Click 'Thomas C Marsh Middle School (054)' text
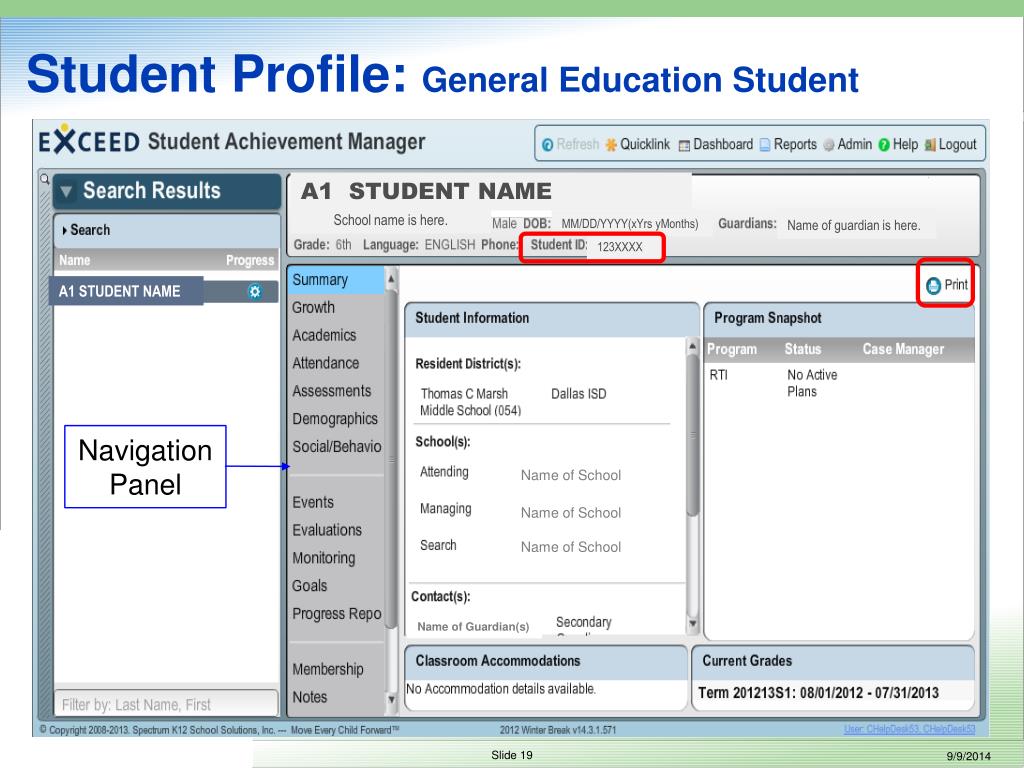This screenshot has height=768, width=1024. coord(470,402)
